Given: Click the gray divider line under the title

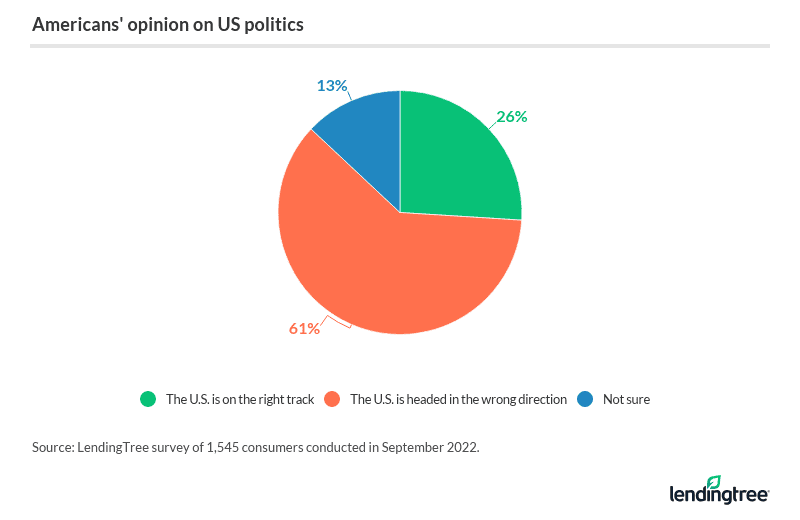Looking at the screenshot, I should pos(400,45).
